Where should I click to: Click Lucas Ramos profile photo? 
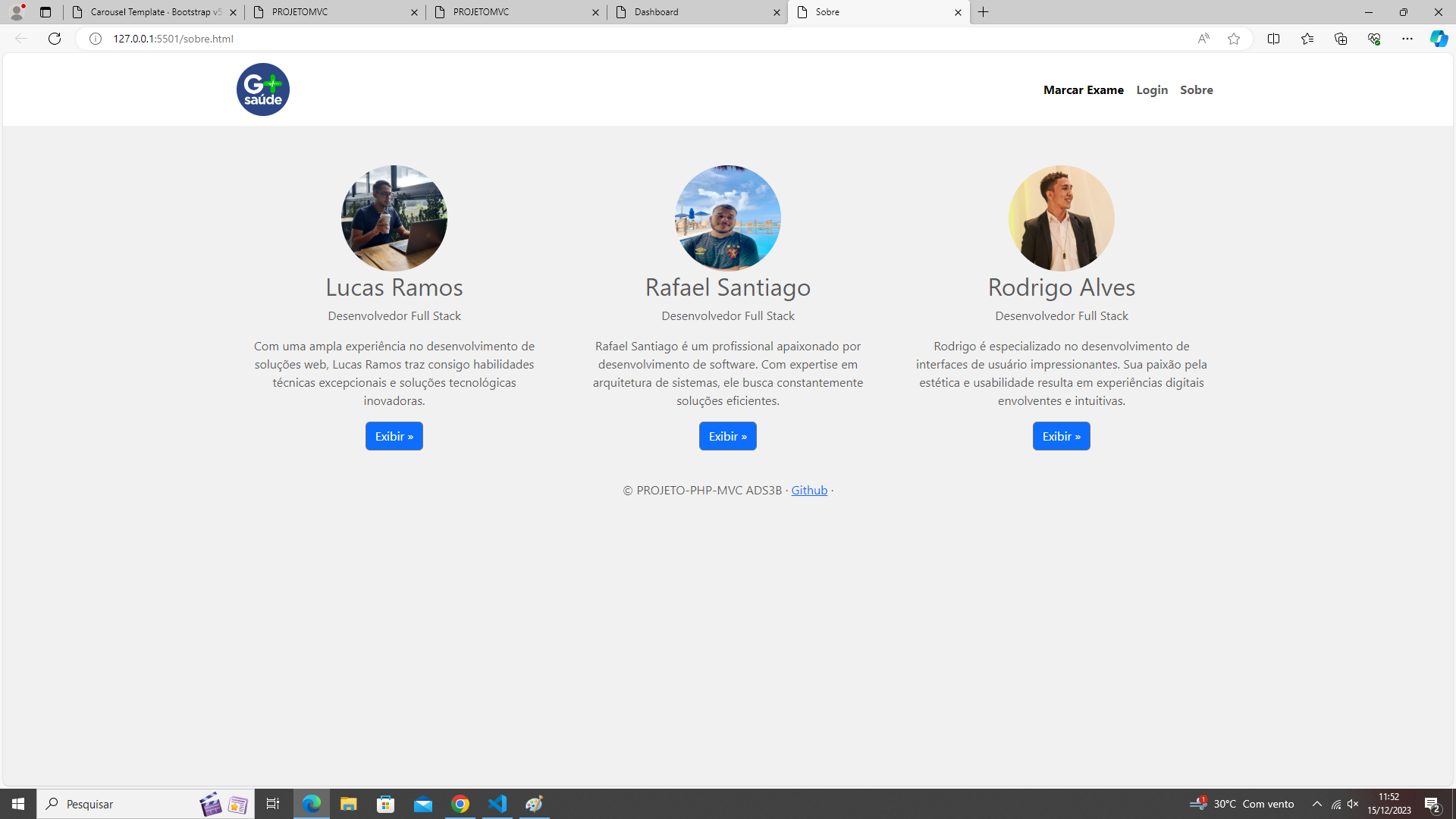pos(394,218)
